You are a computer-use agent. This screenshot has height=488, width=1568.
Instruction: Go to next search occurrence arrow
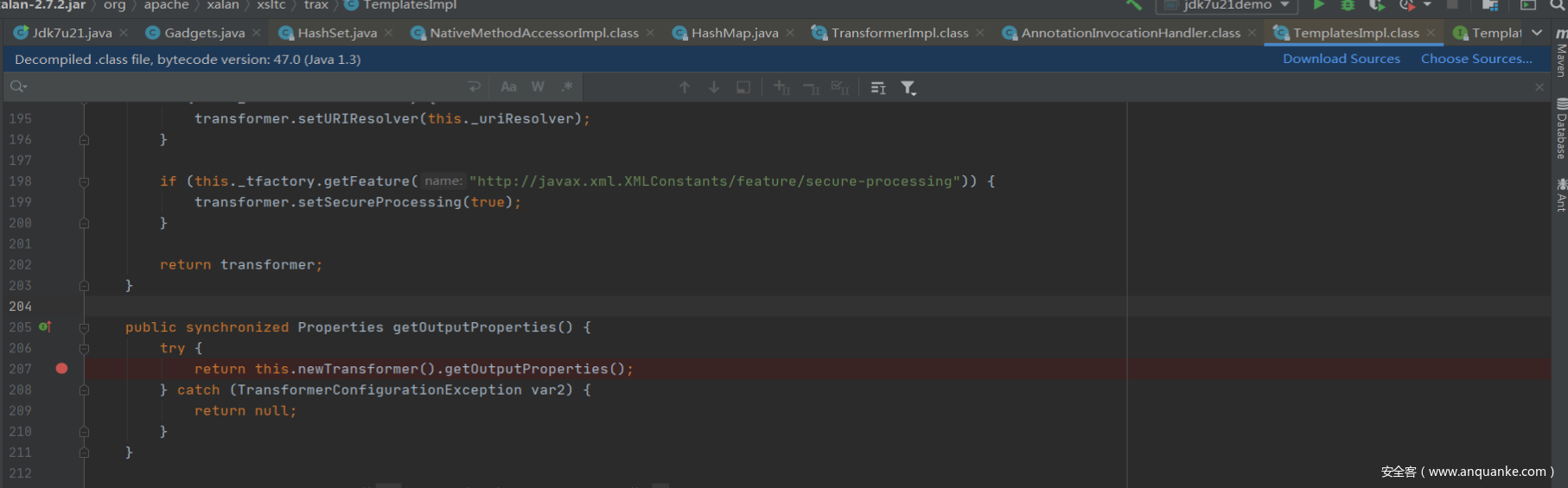[714, 87]
